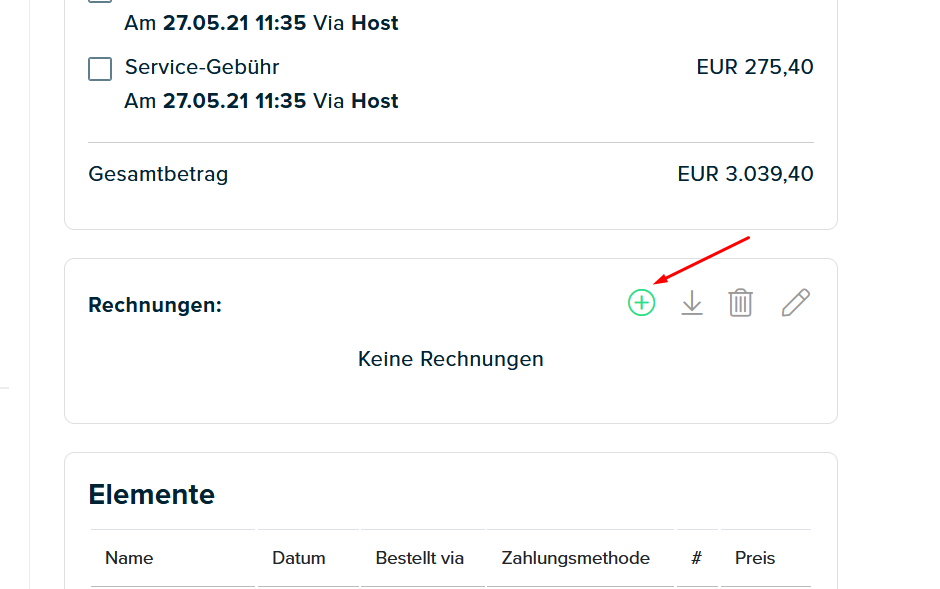Select the Bestellt via column header
This screenshot has width=940, height=589.
point(420,558)
